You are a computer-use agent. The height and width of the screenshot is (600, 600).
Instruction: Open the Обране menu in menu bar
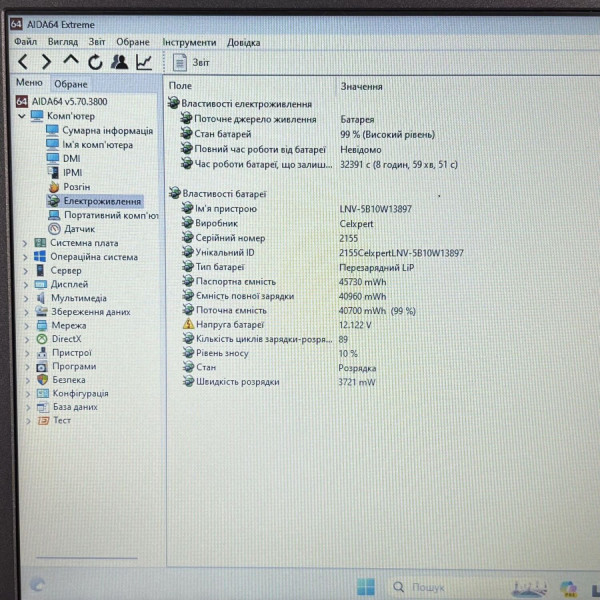tap(133, 42)
